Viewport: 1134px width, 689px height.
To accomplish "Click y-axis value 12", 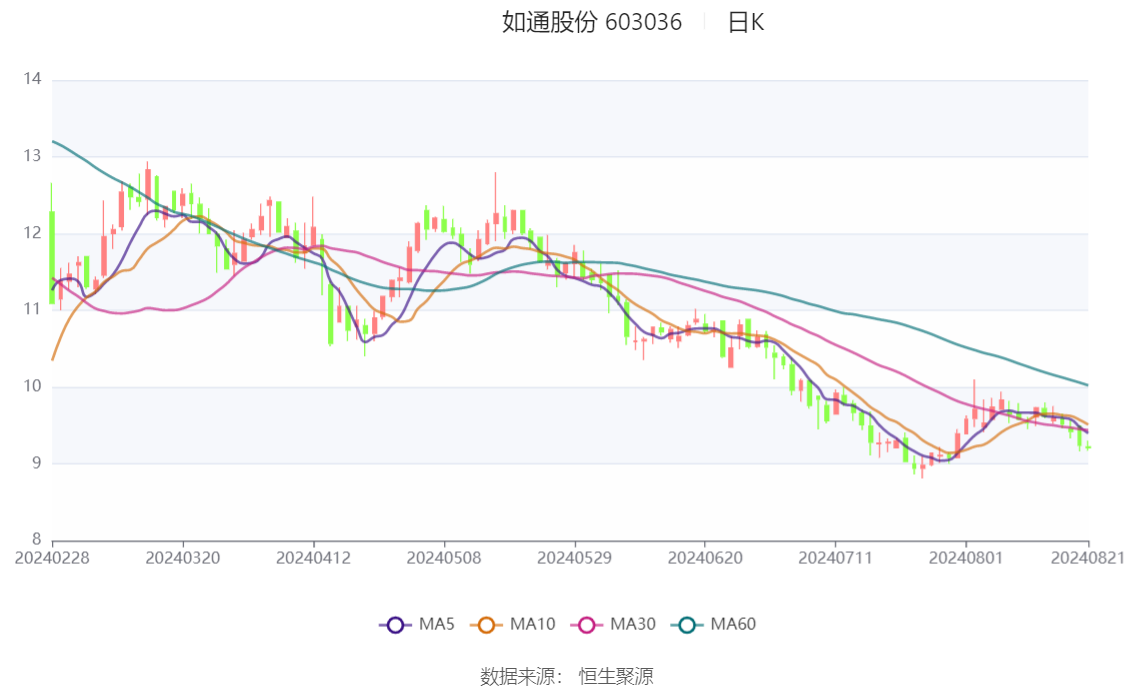I will pos(33,233).
